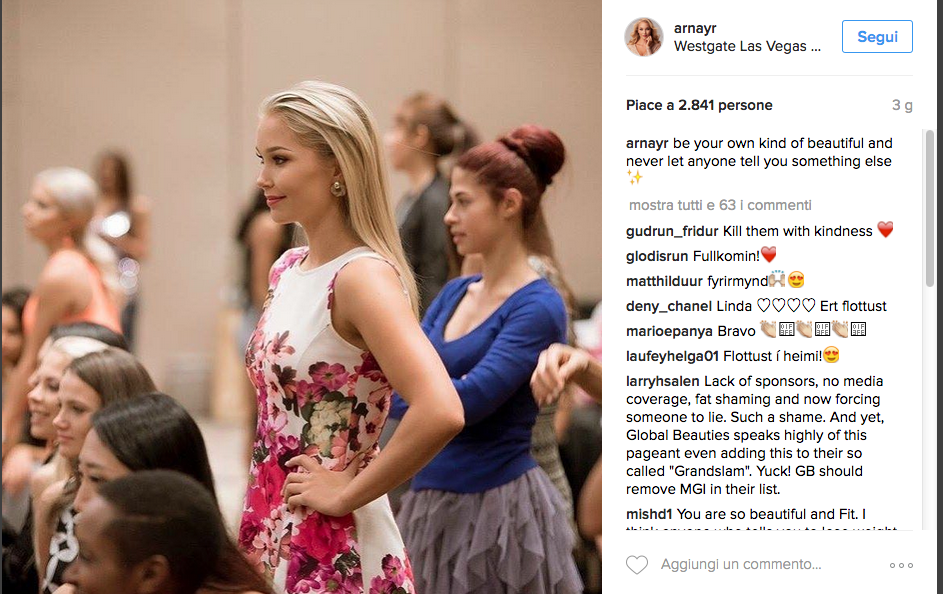
Task: Open gudrun_fridur commenter profile
Action: point(672,231)
